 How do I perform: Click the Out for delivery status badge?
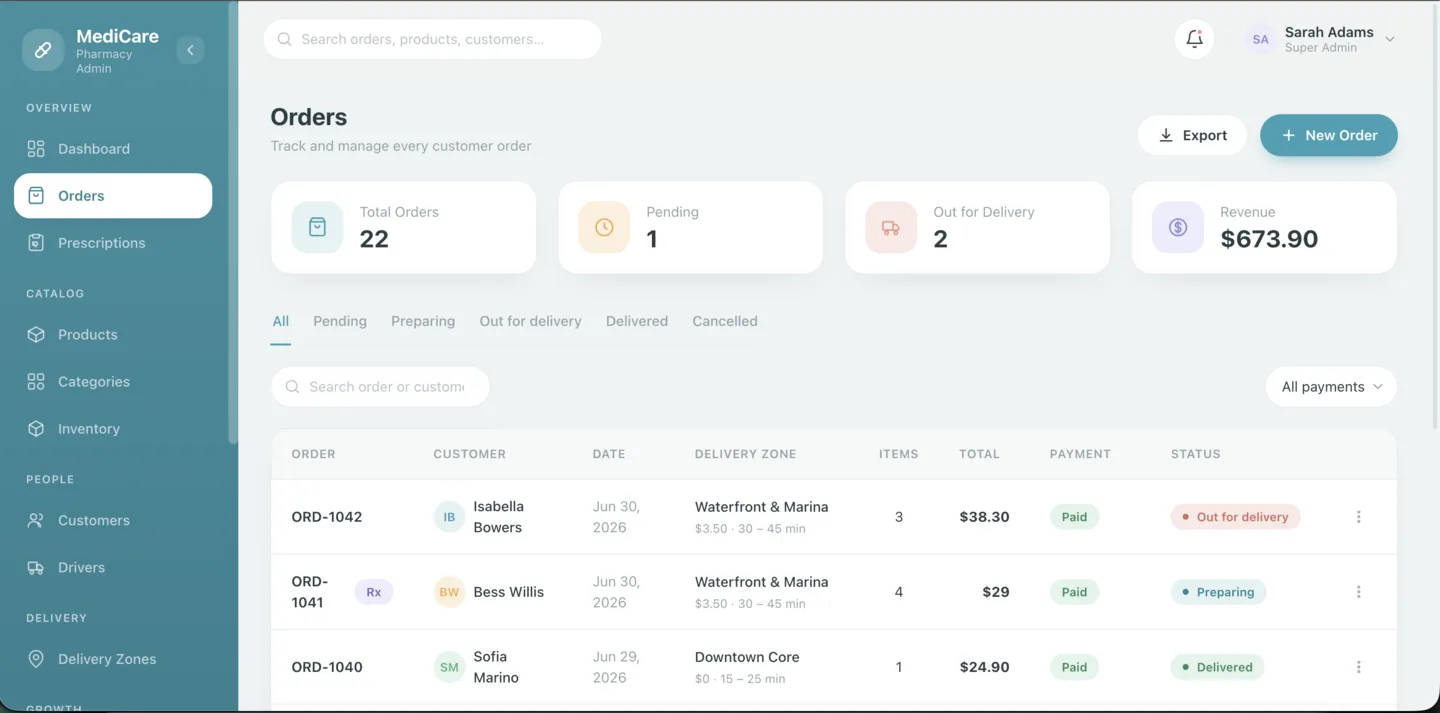(1235, 517)
